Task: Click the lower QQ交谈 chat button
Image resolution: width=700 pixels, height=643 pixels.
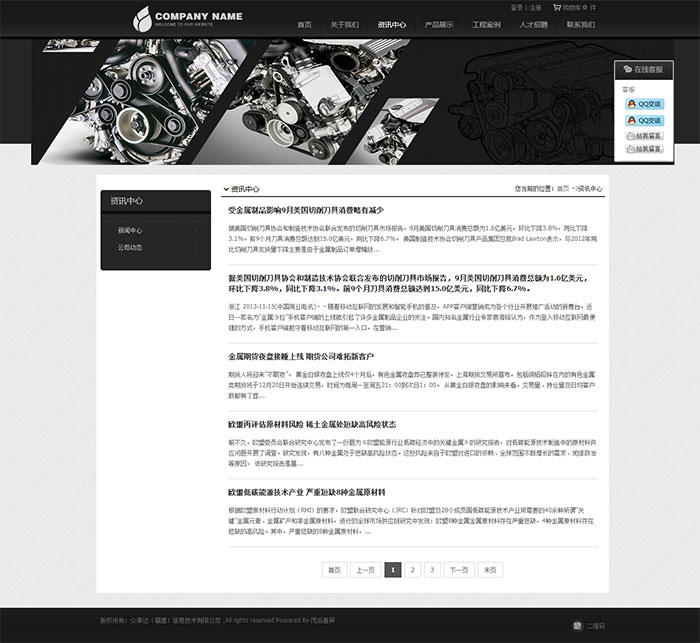Action: [645, 121]
